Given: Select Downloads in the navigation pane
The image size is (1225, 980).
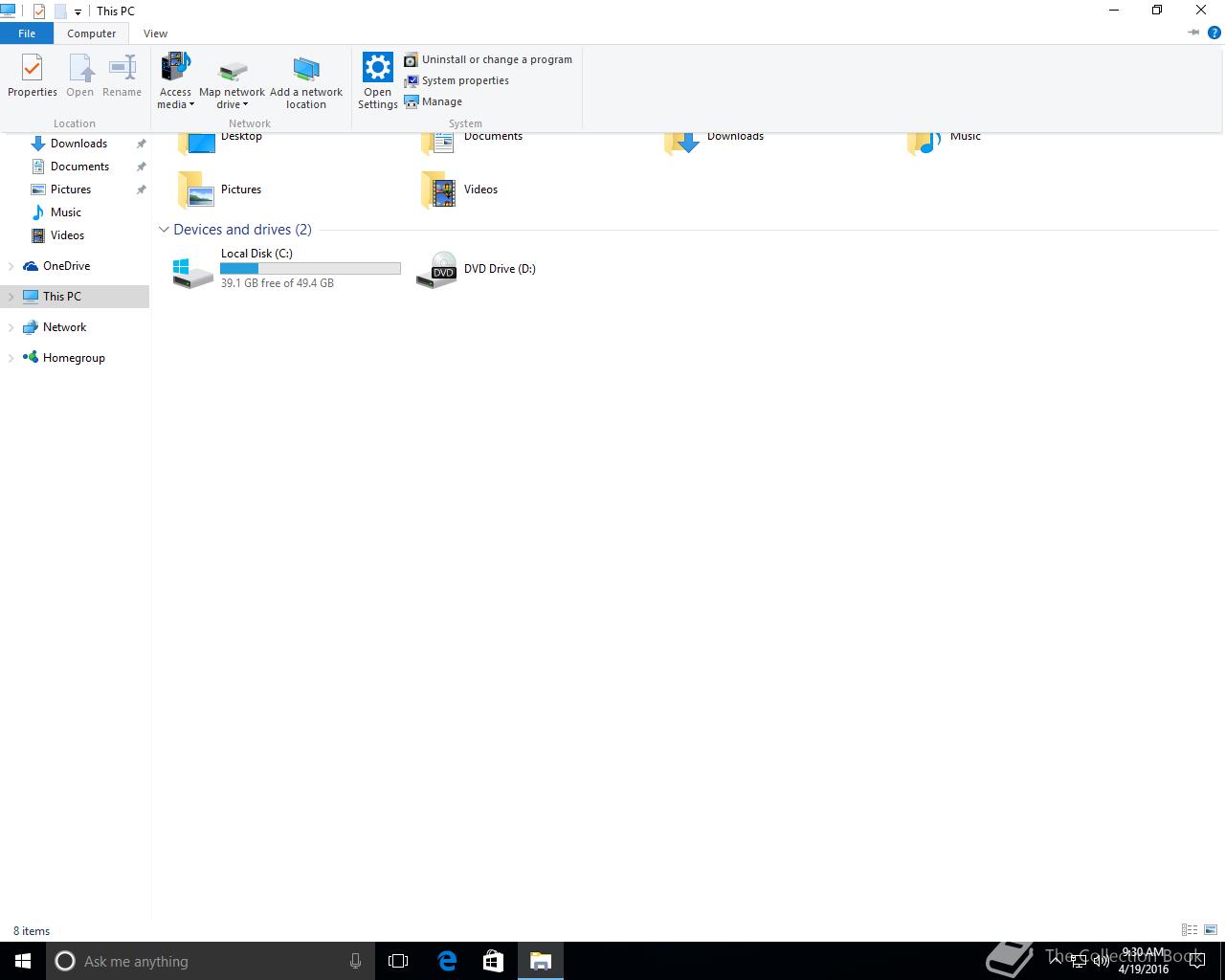Looking at the screenshot, I should 78,144.
